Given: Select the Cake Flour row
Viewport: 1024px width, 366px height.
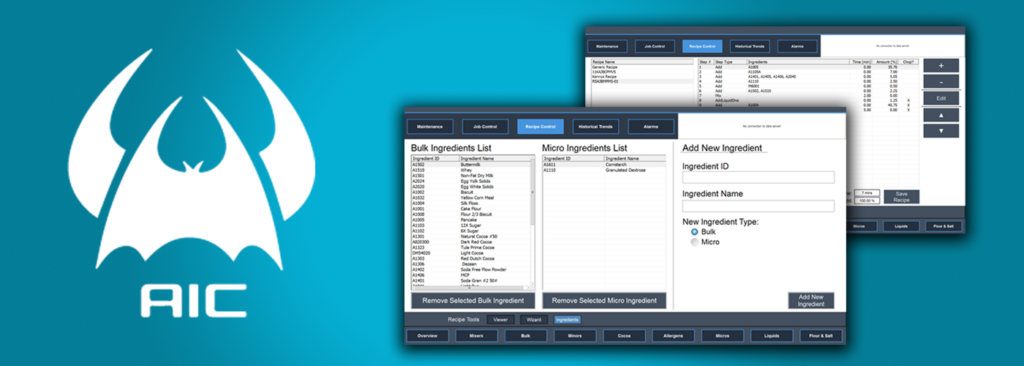Looking at the screenshot, I should pos(470,208).
